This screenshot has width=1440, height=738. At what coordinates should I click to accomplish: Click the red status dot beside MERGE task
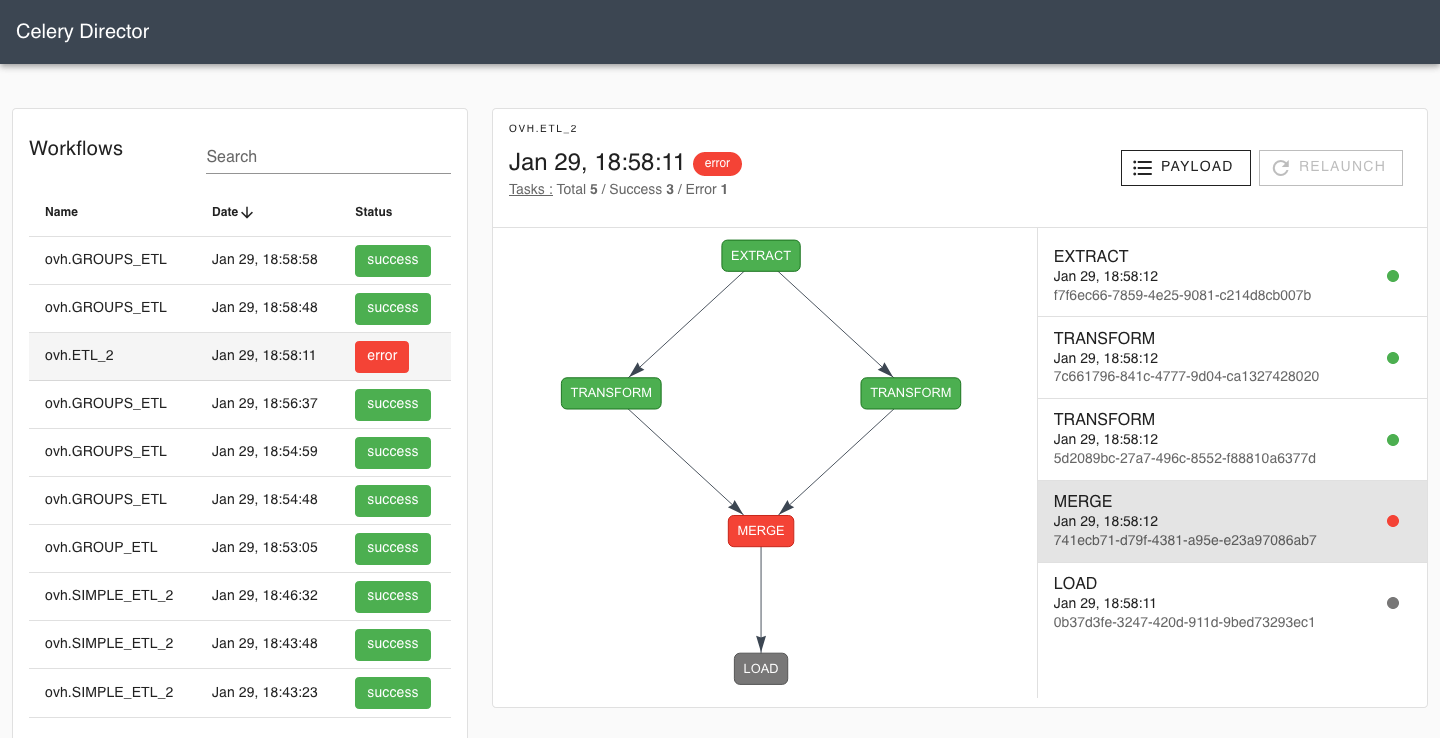[x=1393, y=520]
